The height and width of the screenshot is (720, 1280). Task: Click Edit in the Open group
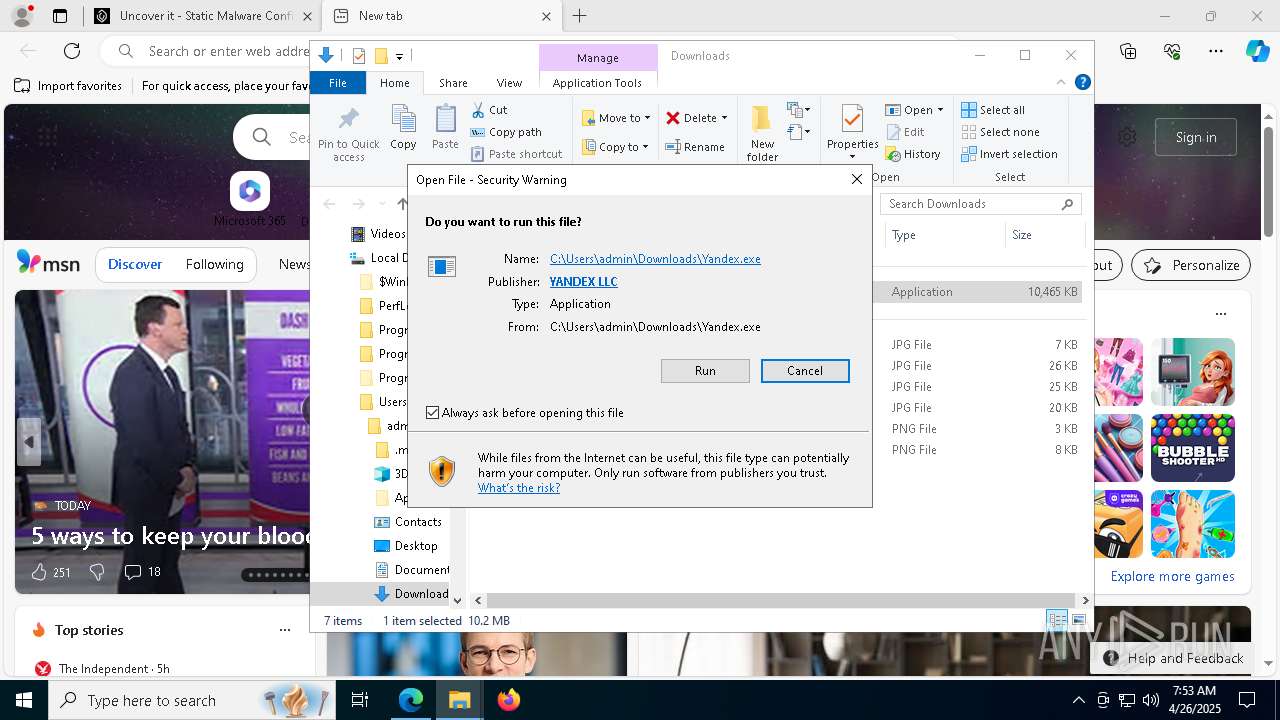point(905,132)
